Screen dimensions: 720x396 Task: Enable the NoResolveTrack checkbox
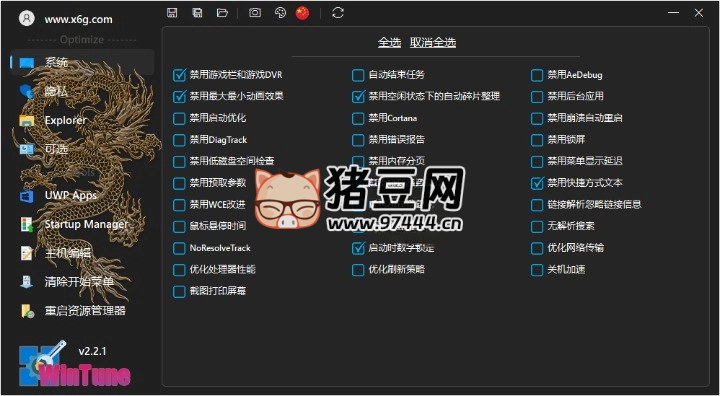coord(179,248)
